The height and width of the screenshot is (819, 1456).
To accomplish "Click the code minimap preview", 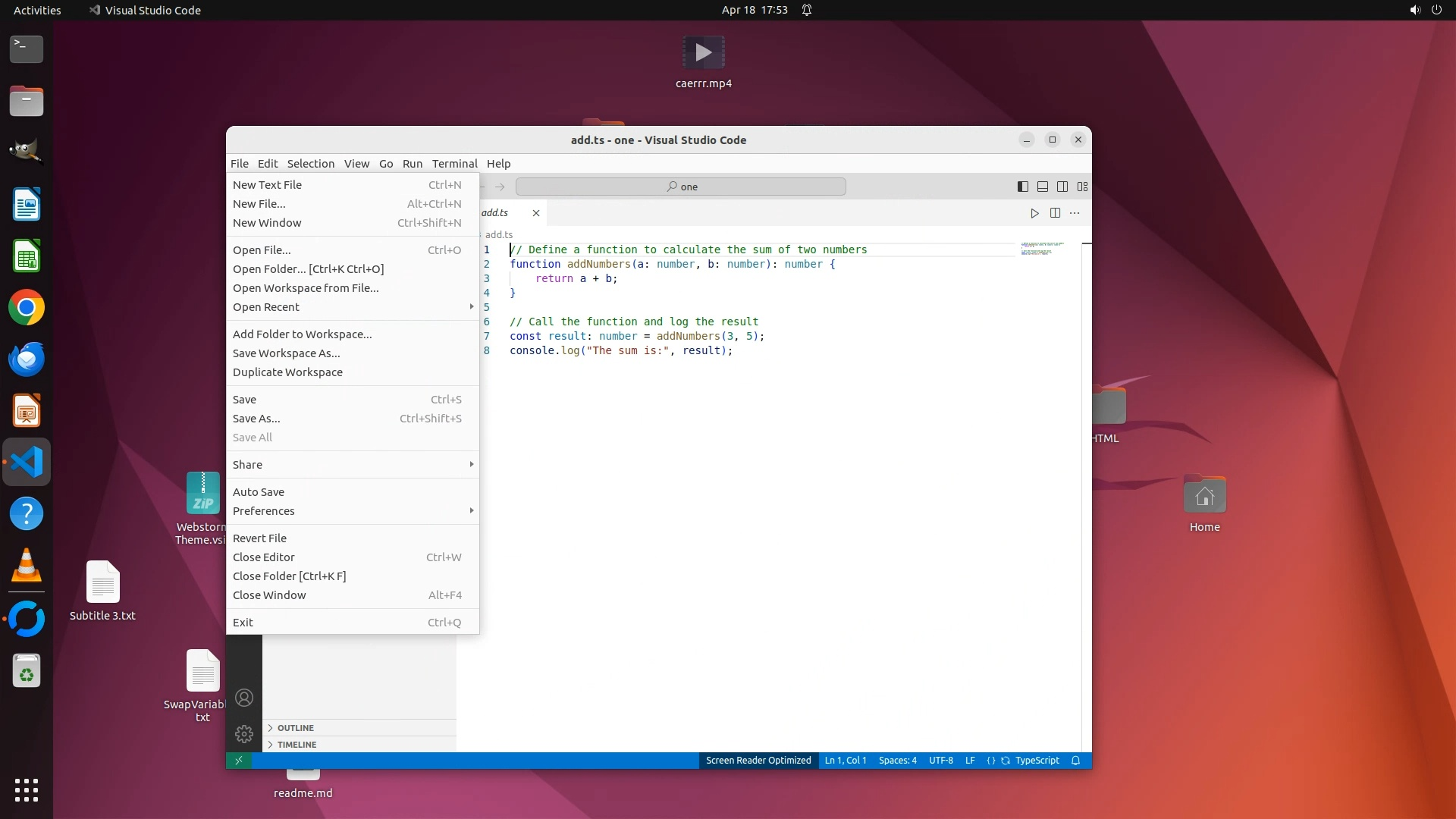I will tap(1041, 249).
